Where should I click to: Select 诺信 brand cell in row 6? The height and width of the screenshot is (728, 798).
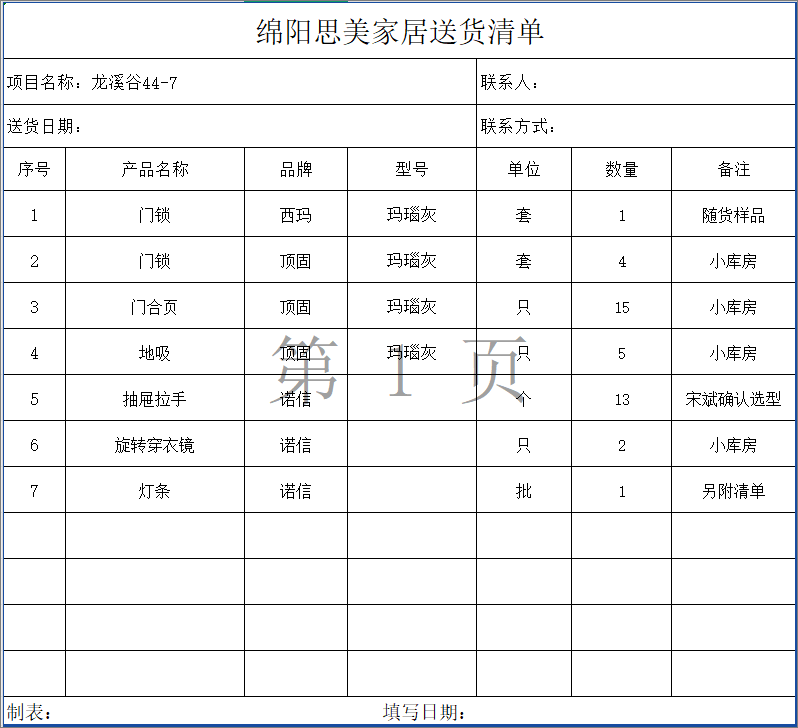[x=296, y=444]
